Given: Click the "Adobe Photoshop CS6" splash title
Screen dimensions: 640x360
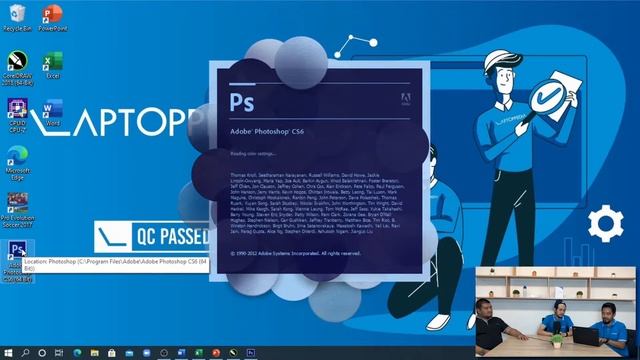Looking at the screenshot, I should coord(267,131).
